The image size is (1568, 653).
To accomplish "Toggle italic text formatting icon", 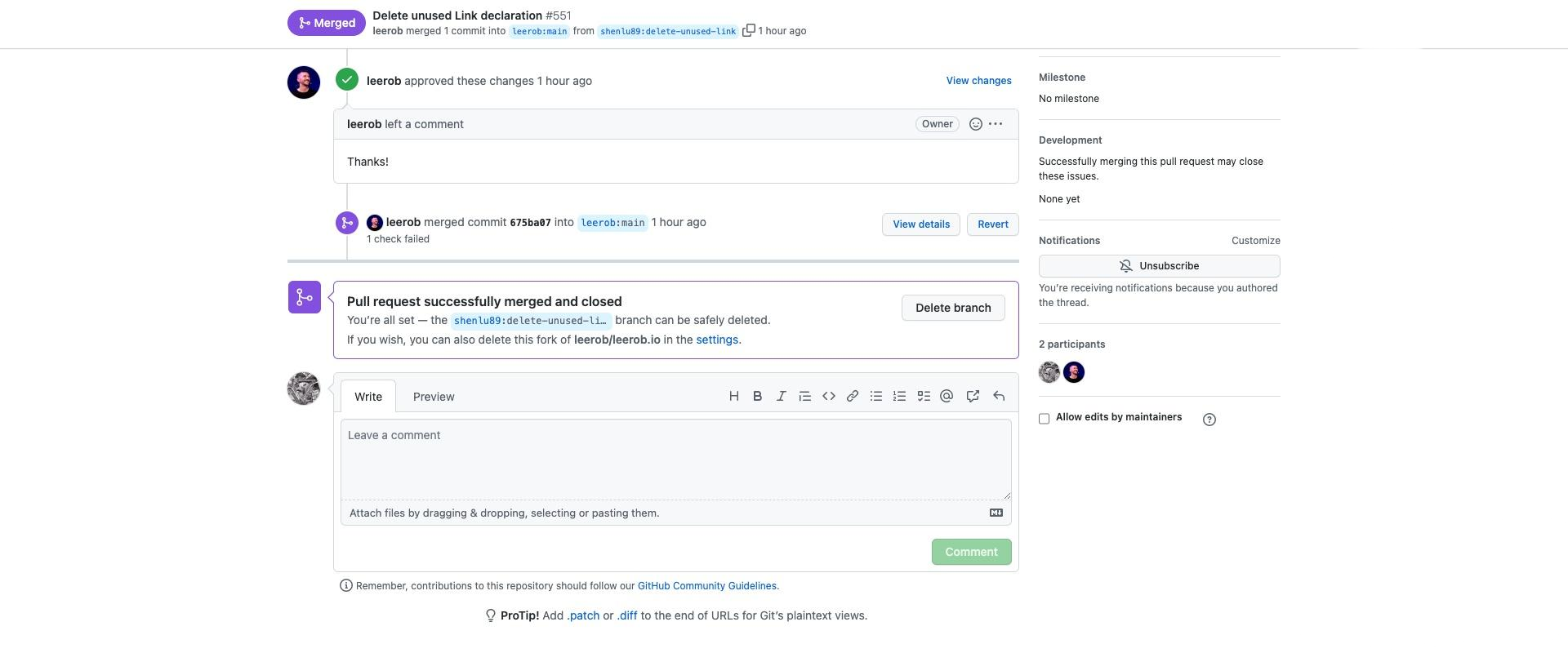I will click(781, 397).
